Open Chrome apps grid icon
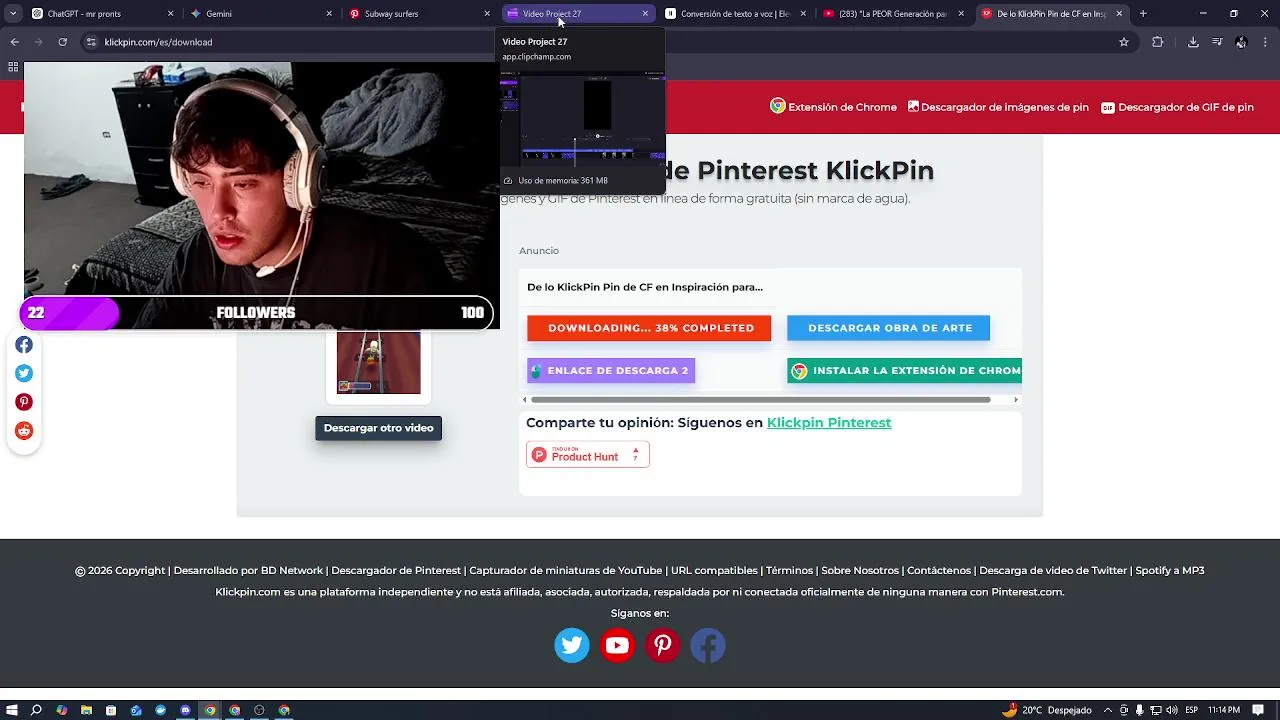Viewport: 1280px width, 720px height. tap(13, 67)
